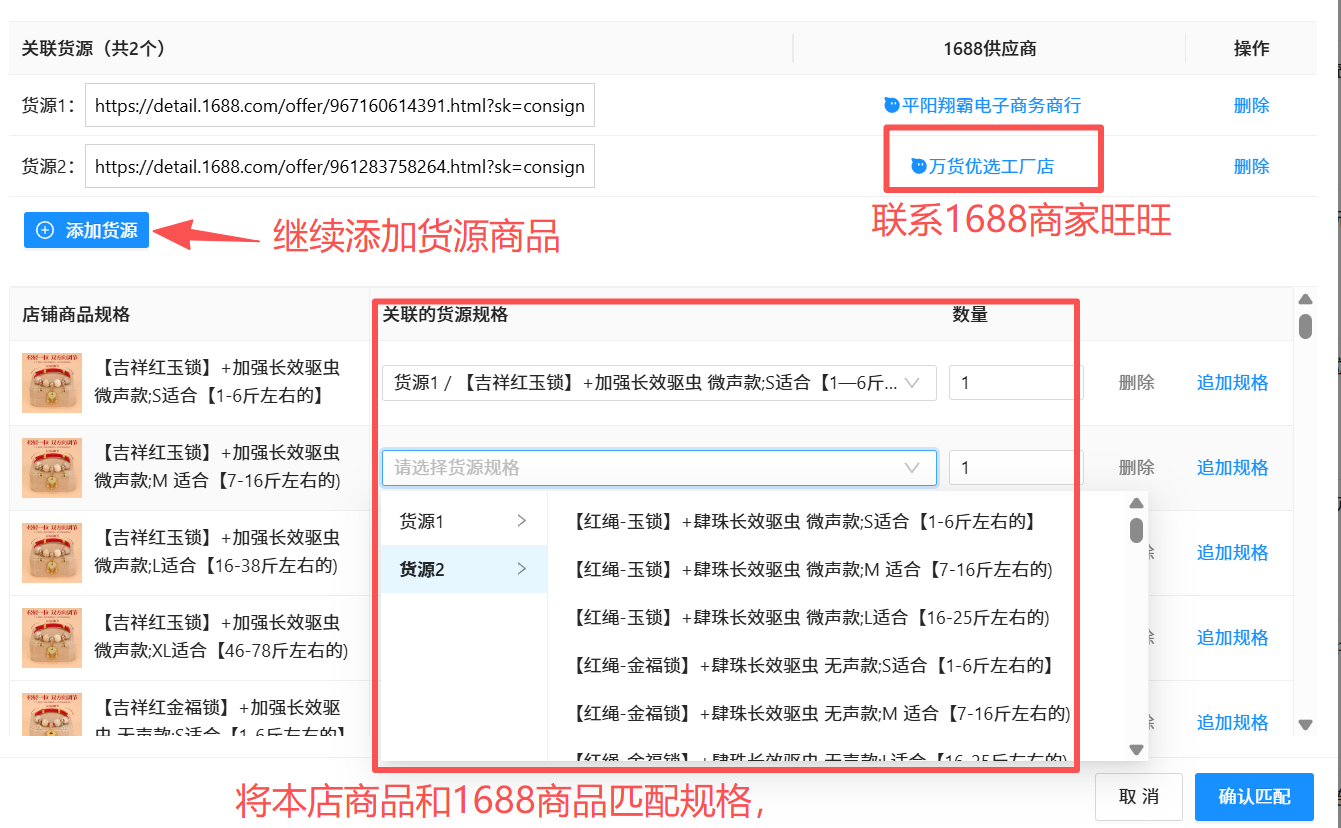Select 货源2 in the cascader menu
This screenshot has height=828, width=1341.
pyautogui.click(x=463, y=569)
